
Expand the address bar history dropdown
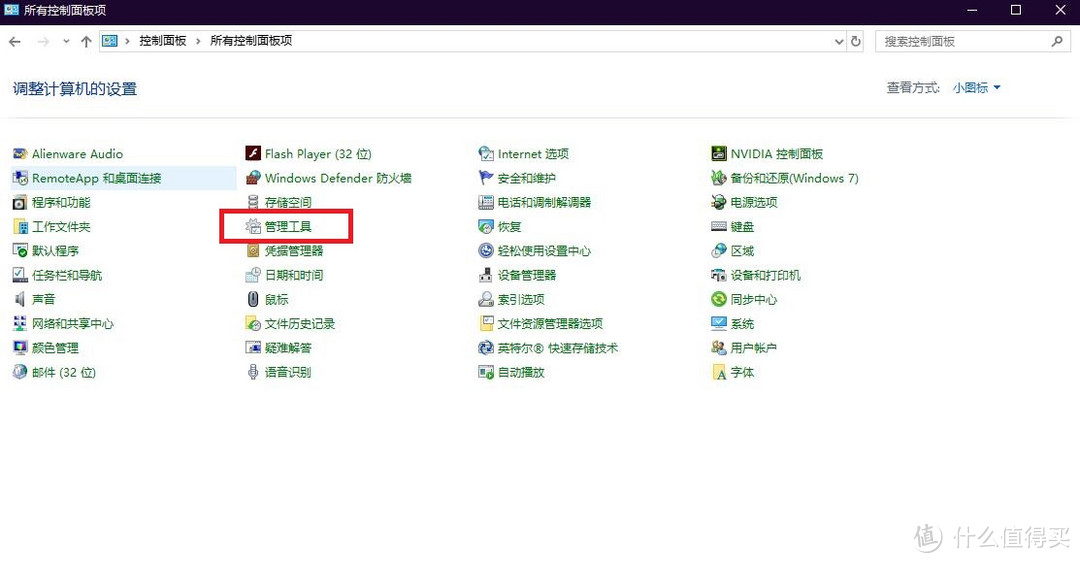(839, 42)
